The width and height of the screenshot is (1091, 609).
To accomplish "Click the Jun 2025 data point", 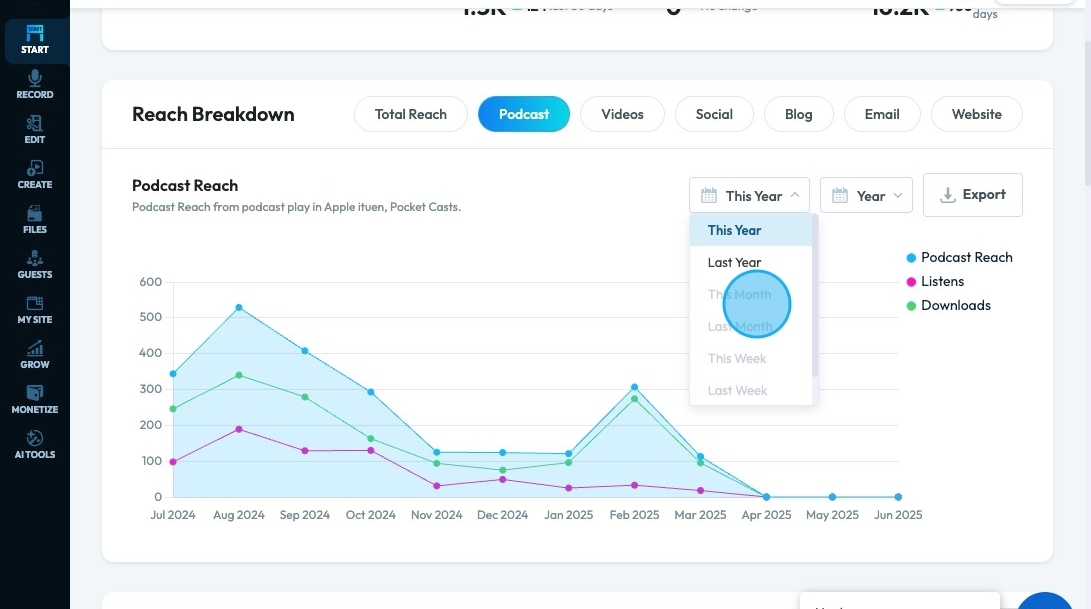I will (x=898, y=497).
